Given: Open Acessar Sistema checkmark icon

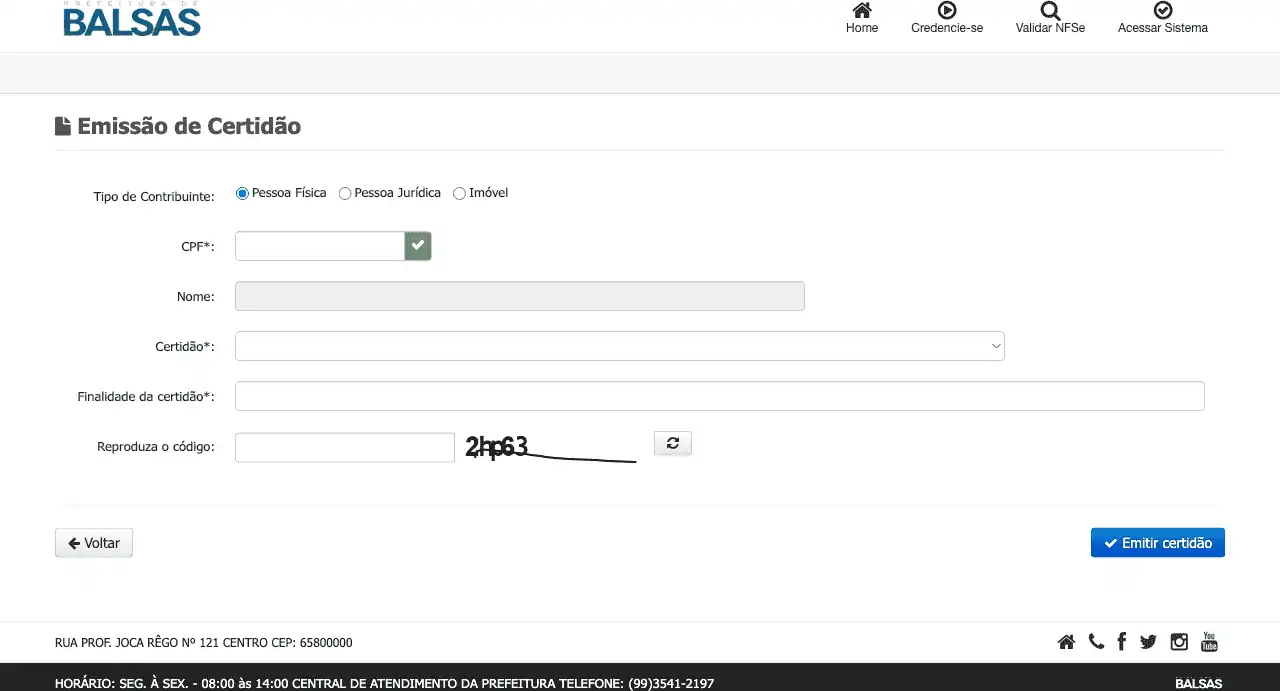Looking at the screenshot, I should tap(1162, 11).
